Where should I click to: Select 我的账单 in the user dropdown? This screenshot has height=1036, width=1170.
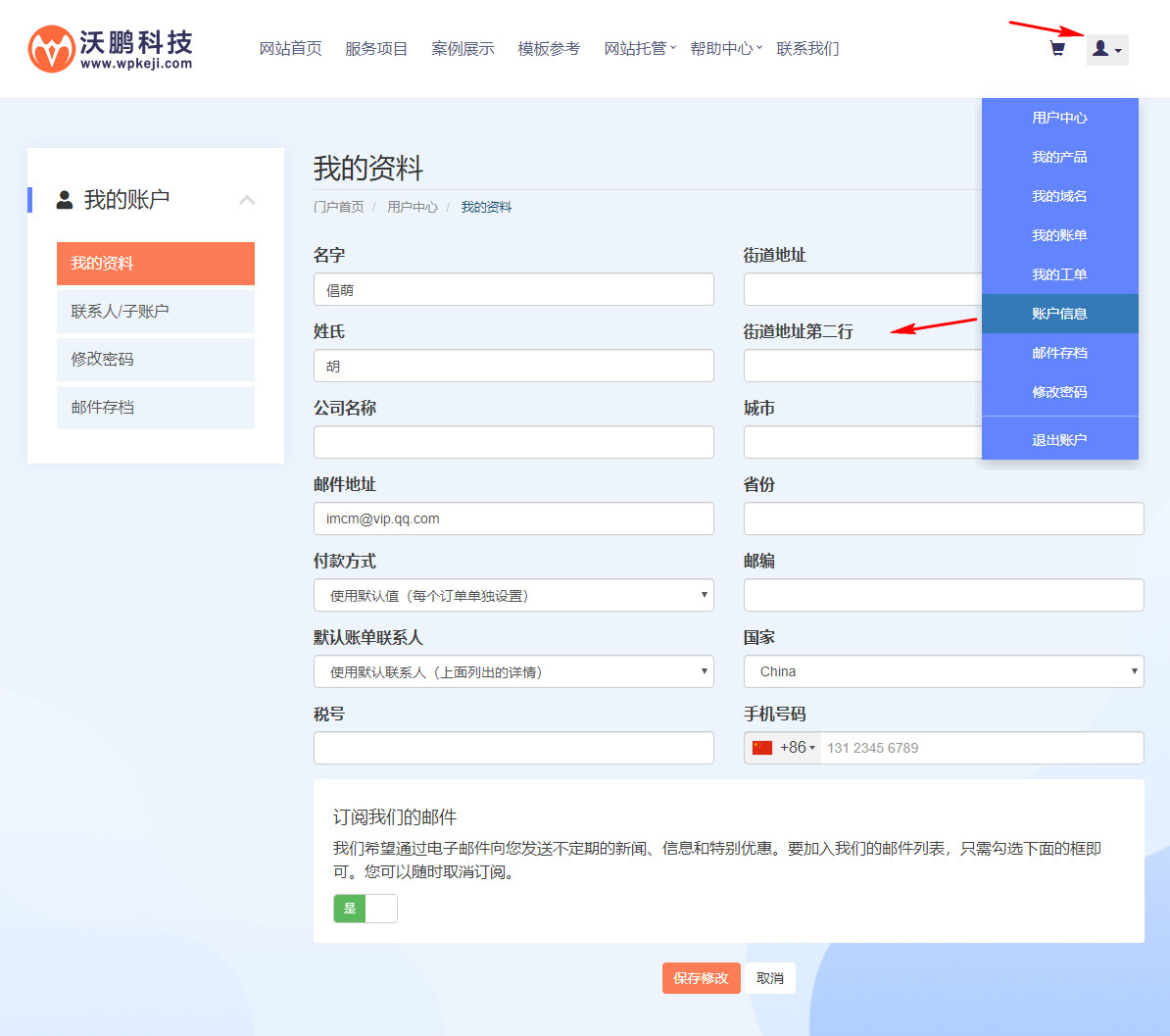[1059, 235]
